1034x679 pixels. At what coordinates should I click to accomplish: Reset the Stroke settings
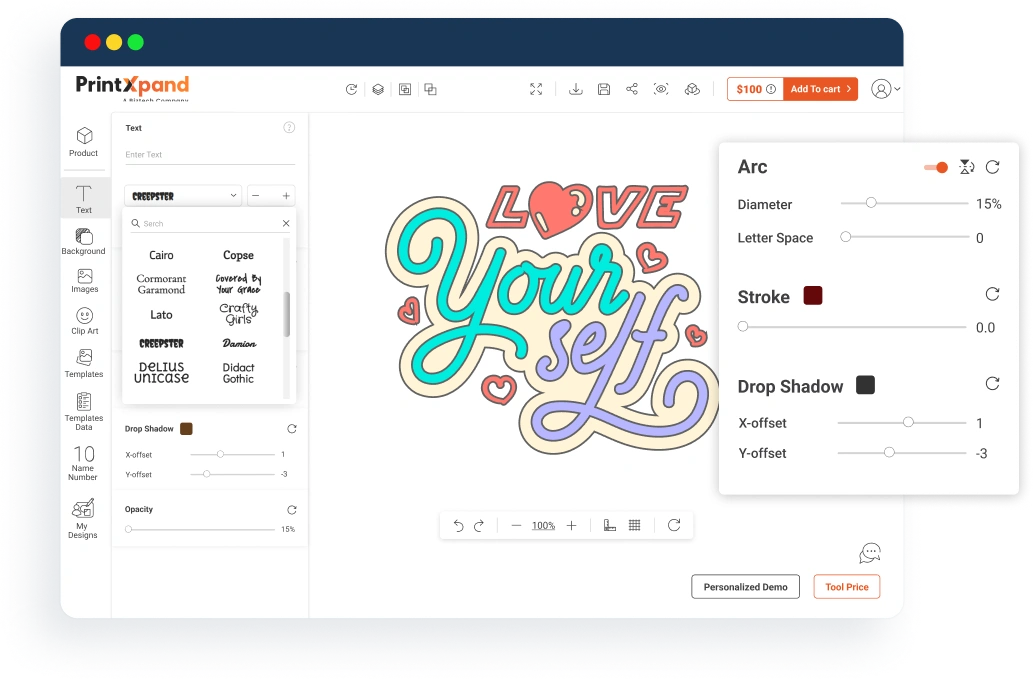click(992, 294)
